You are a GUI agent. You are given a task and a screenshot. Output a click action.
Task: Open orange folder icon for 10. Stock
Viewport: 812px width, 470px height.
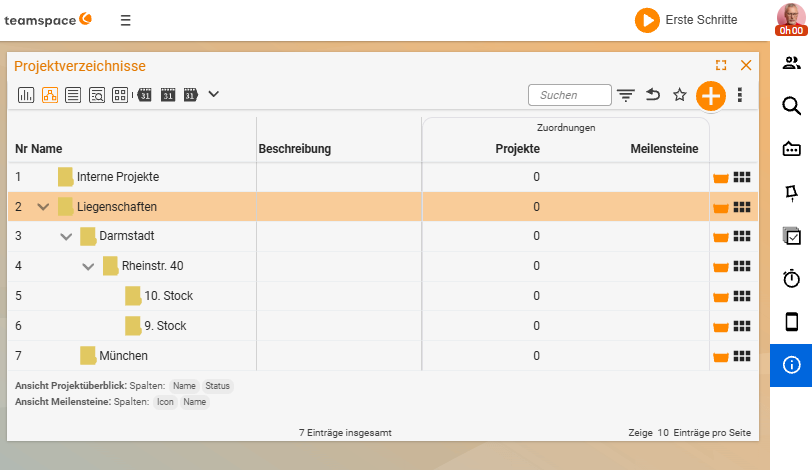click(720, 297)
